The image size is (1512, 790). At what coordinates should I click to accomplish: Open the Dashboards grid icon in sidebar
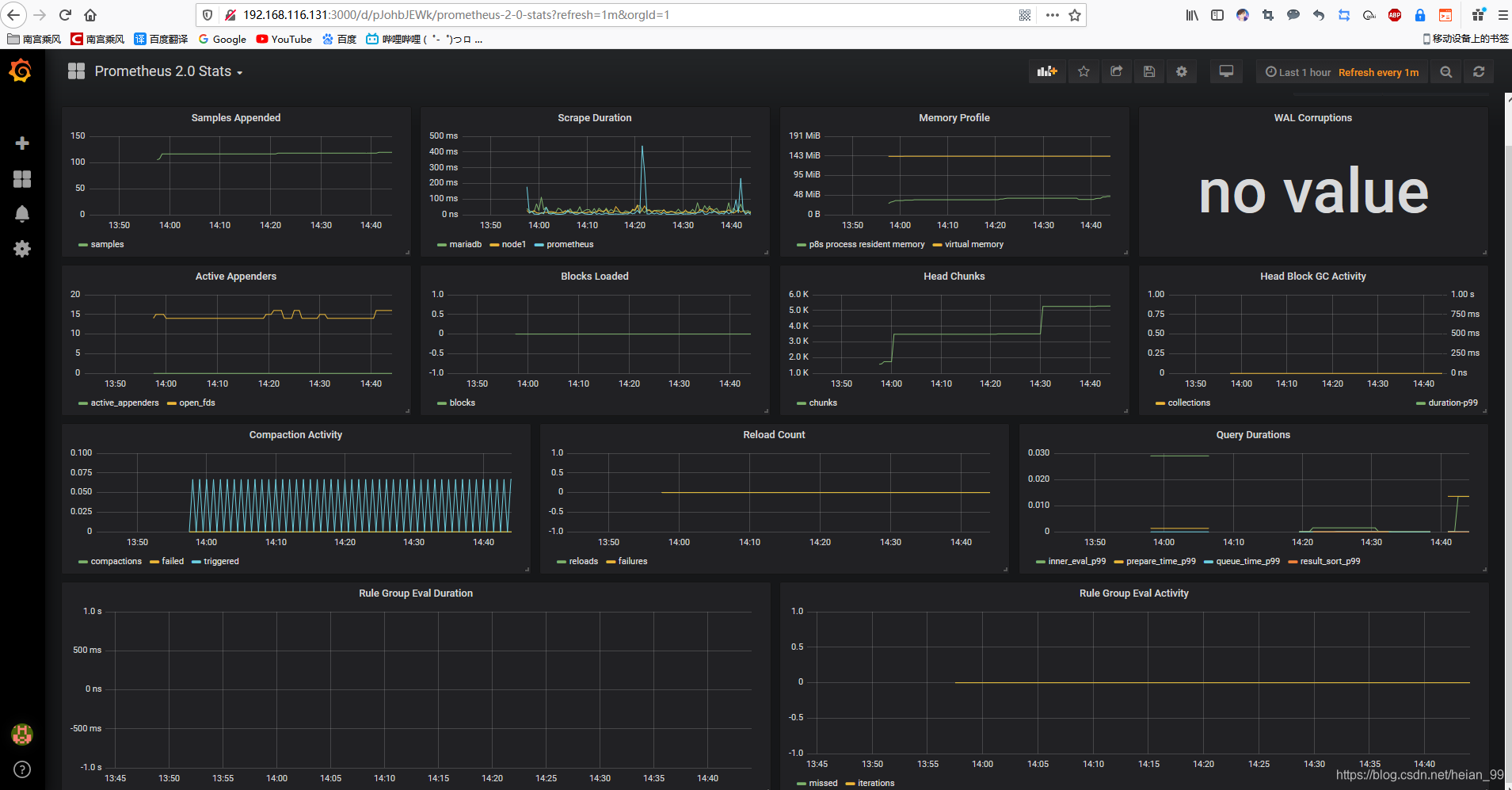coord(22,179)
